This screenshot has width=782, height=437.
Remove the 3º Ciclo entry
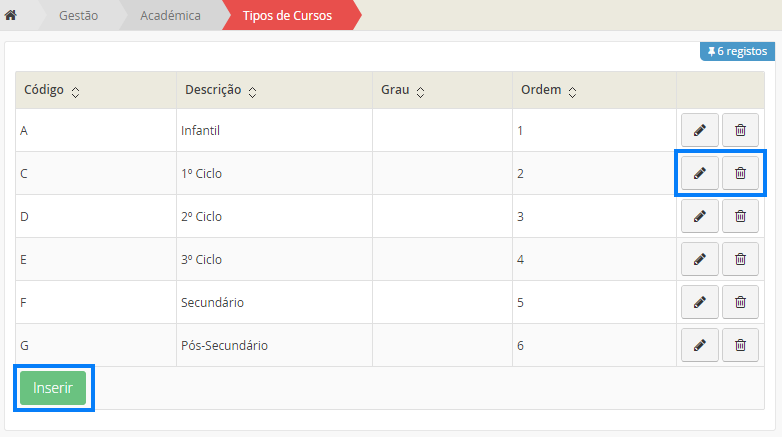tap(740, 259)
